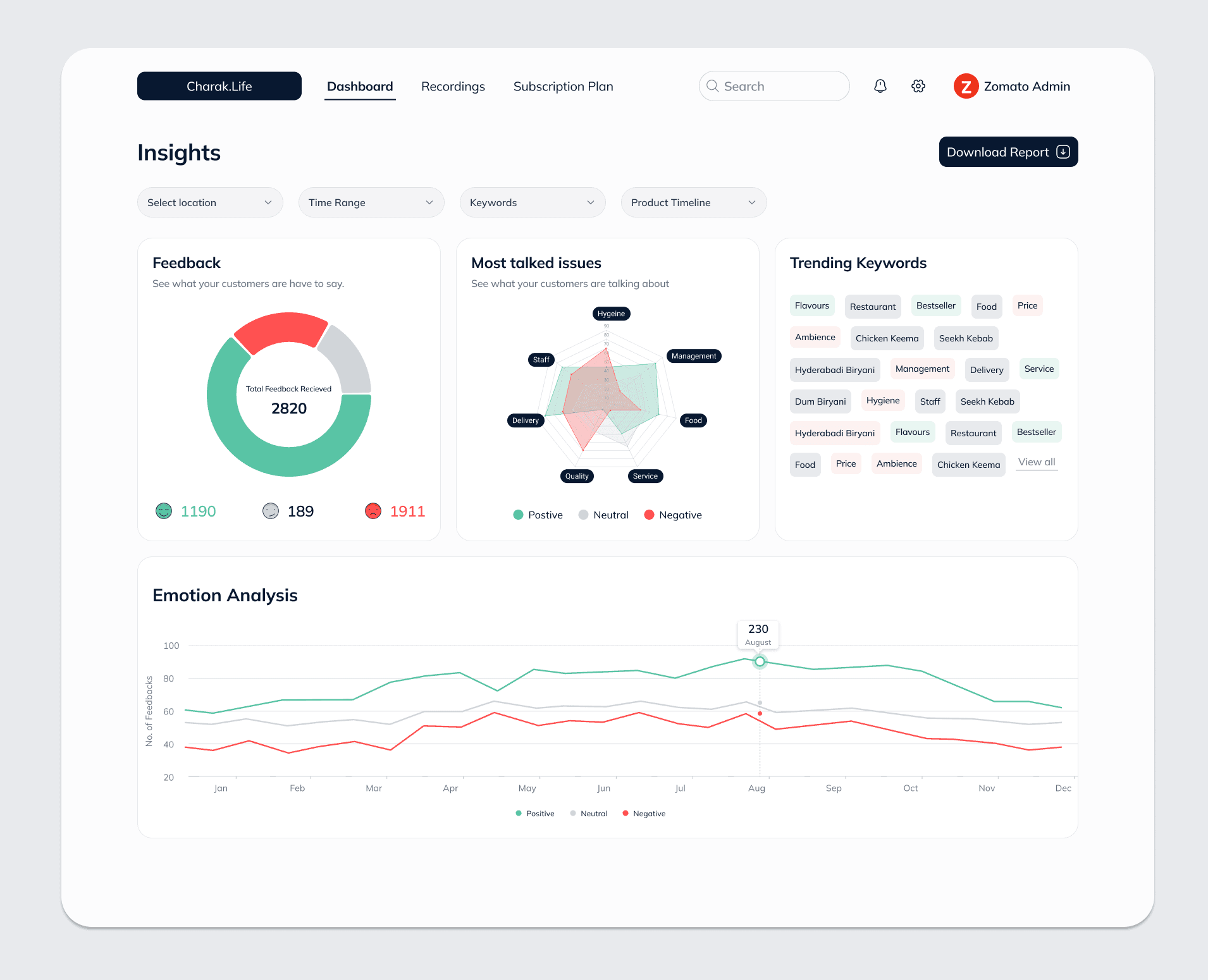This screenshot has width=1208, height=980.
Task: Click the green happy smiley icon
Action: [164, 511]
